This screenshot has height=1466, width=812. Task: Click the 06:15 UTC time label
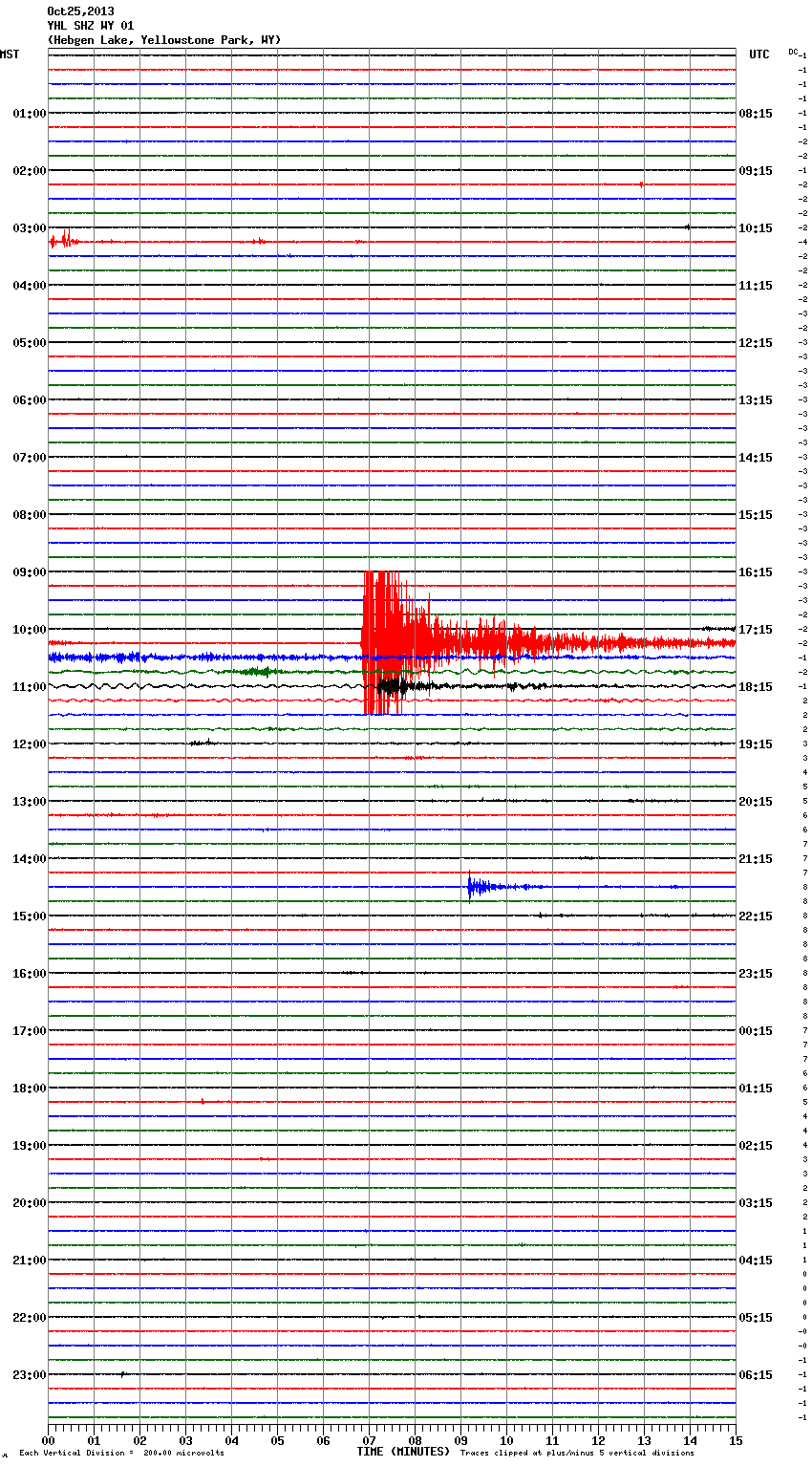tap(756, 1375)
